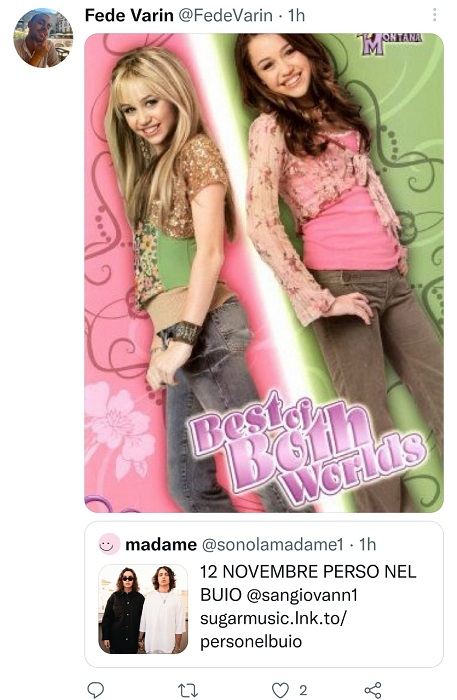This screenshot has height=700, width=457.
Task: Open the @sonolamadame1 handle
Action: (x=273, y=545)
